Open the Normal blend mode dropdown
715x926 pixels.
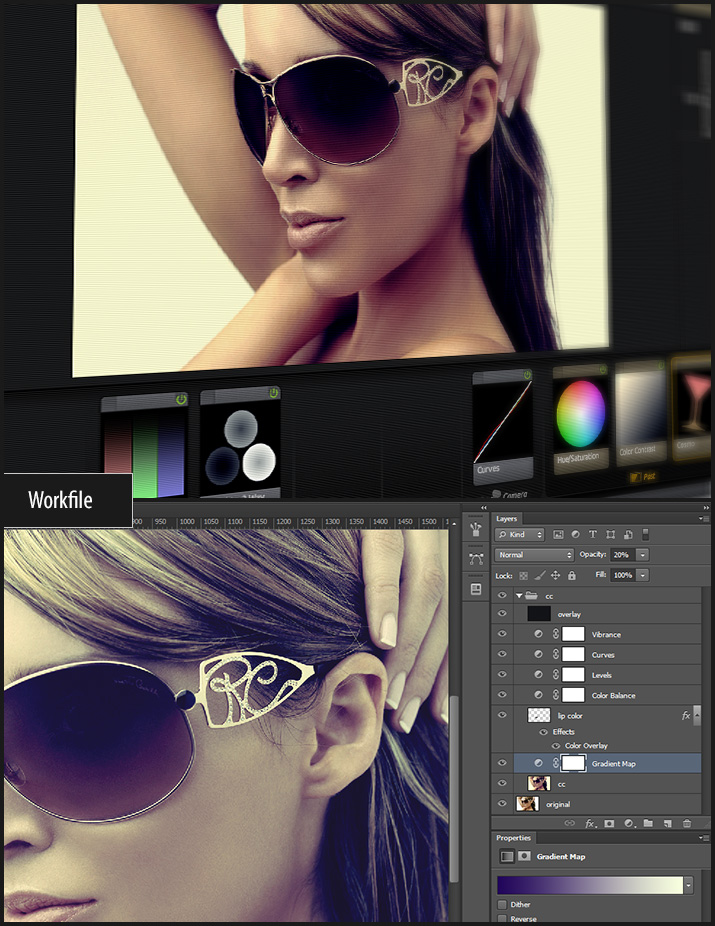pyautogui.click(x=535, y=555)
